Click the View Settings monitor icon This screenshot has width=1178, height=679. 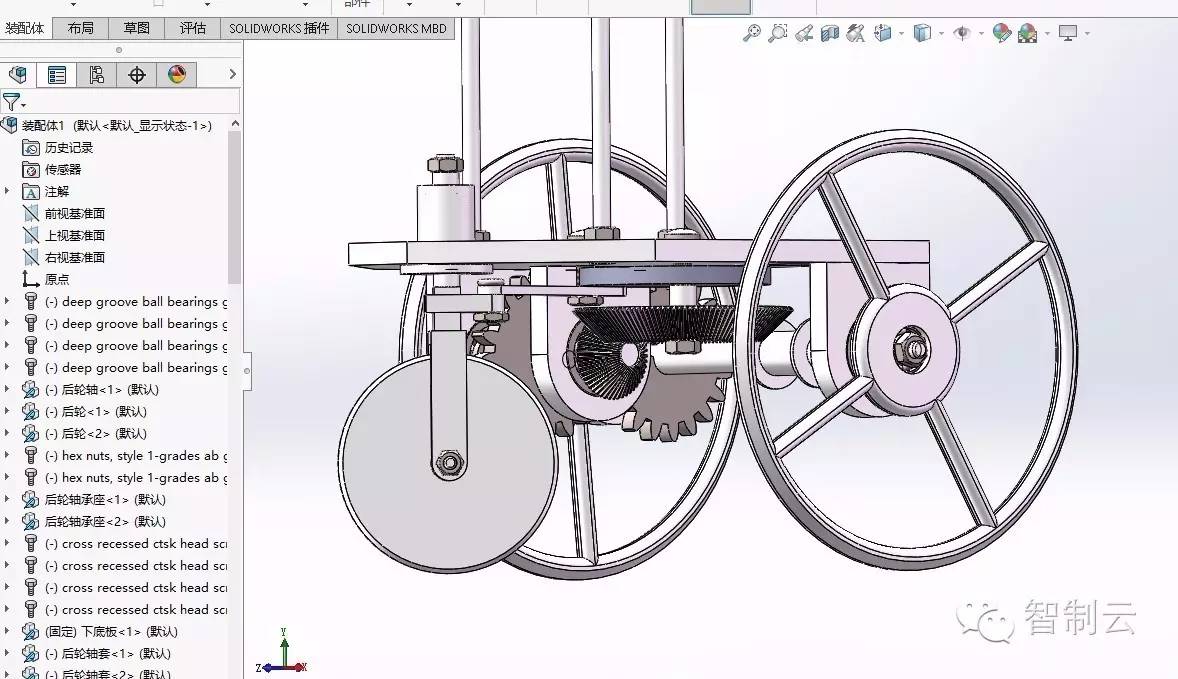(x=1068, y=33)
